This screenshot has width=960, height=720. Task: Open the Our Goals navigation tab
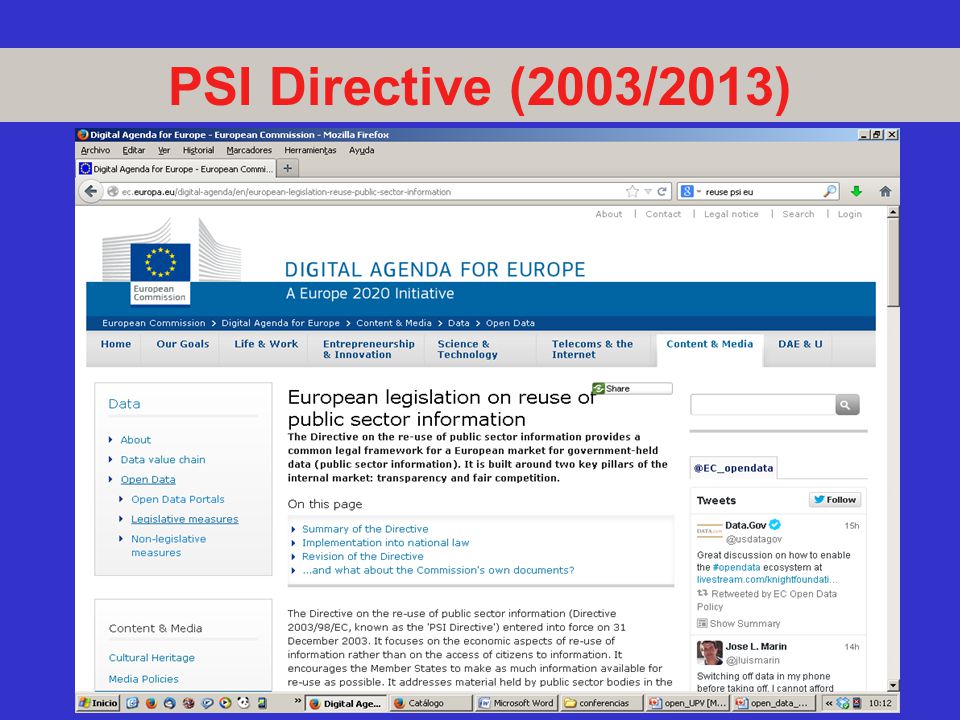182,344
